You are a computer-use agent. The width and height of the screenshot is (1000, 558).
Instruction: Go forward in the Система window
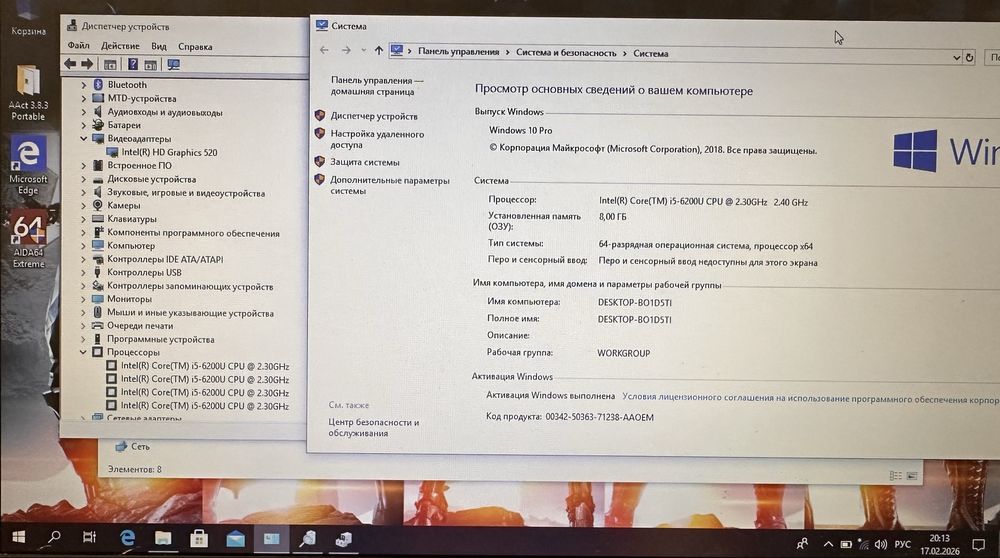[346, 50]
